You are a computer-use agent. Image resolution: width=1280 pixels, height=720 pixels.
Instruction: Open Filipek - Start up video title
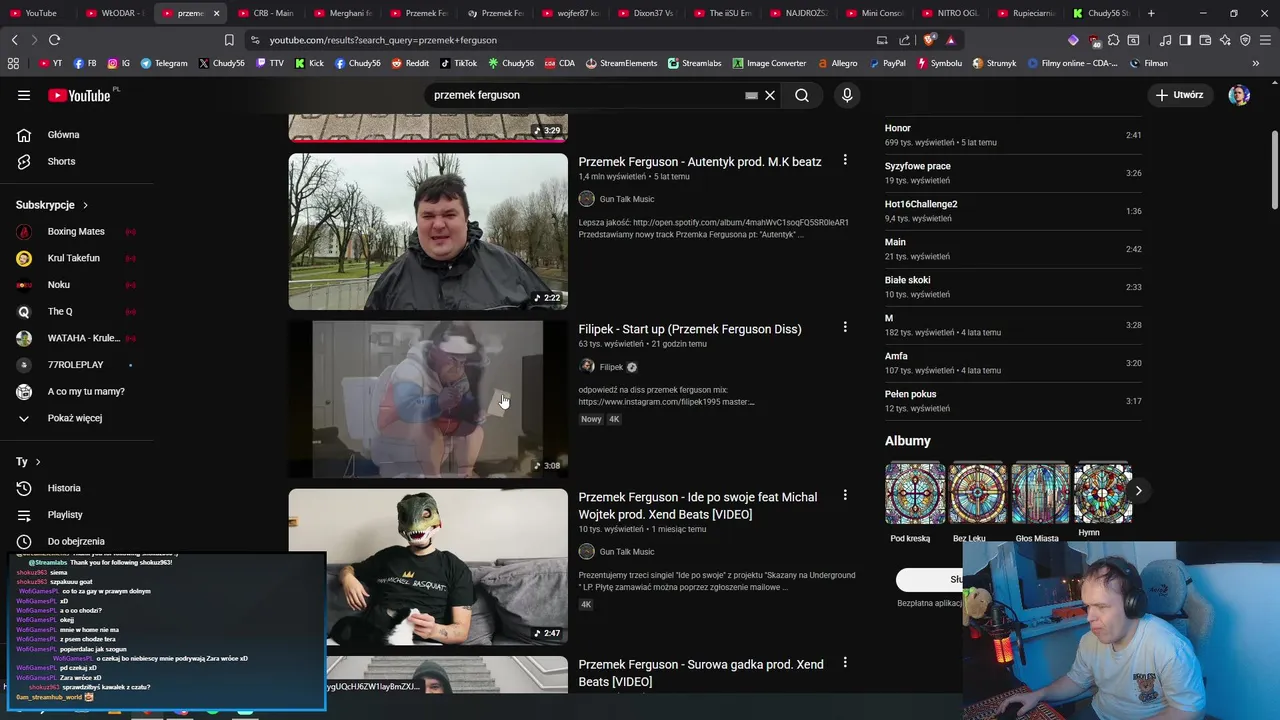[x=690, y=329]
